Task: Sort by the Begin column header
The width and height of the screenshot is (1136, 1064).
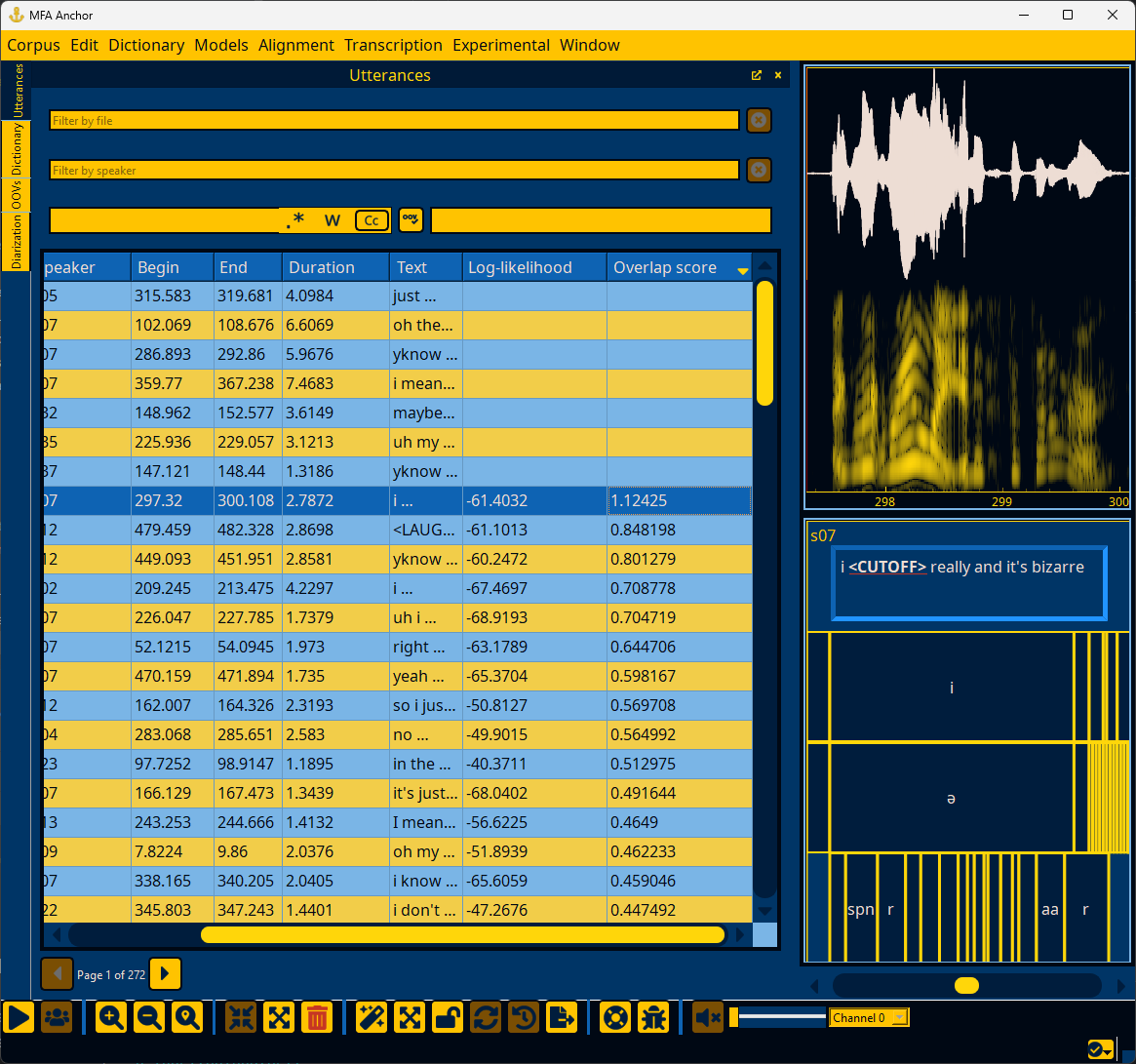Action: pos(173,267)
